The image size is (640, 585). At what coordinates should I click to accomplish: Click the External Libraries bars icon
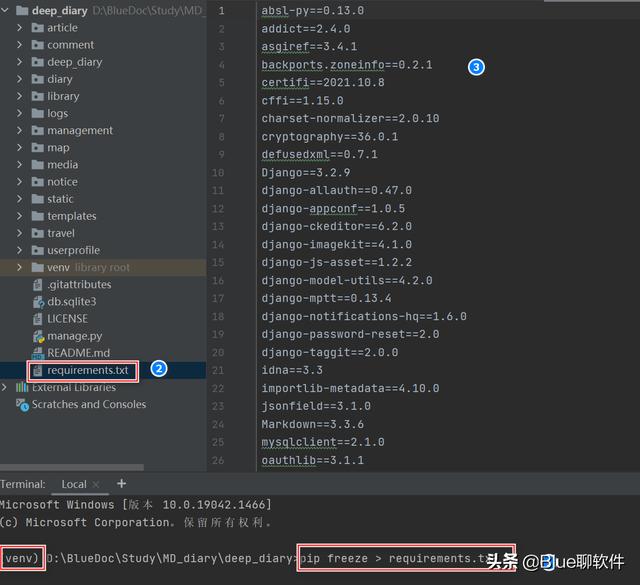tap(22, 387)
